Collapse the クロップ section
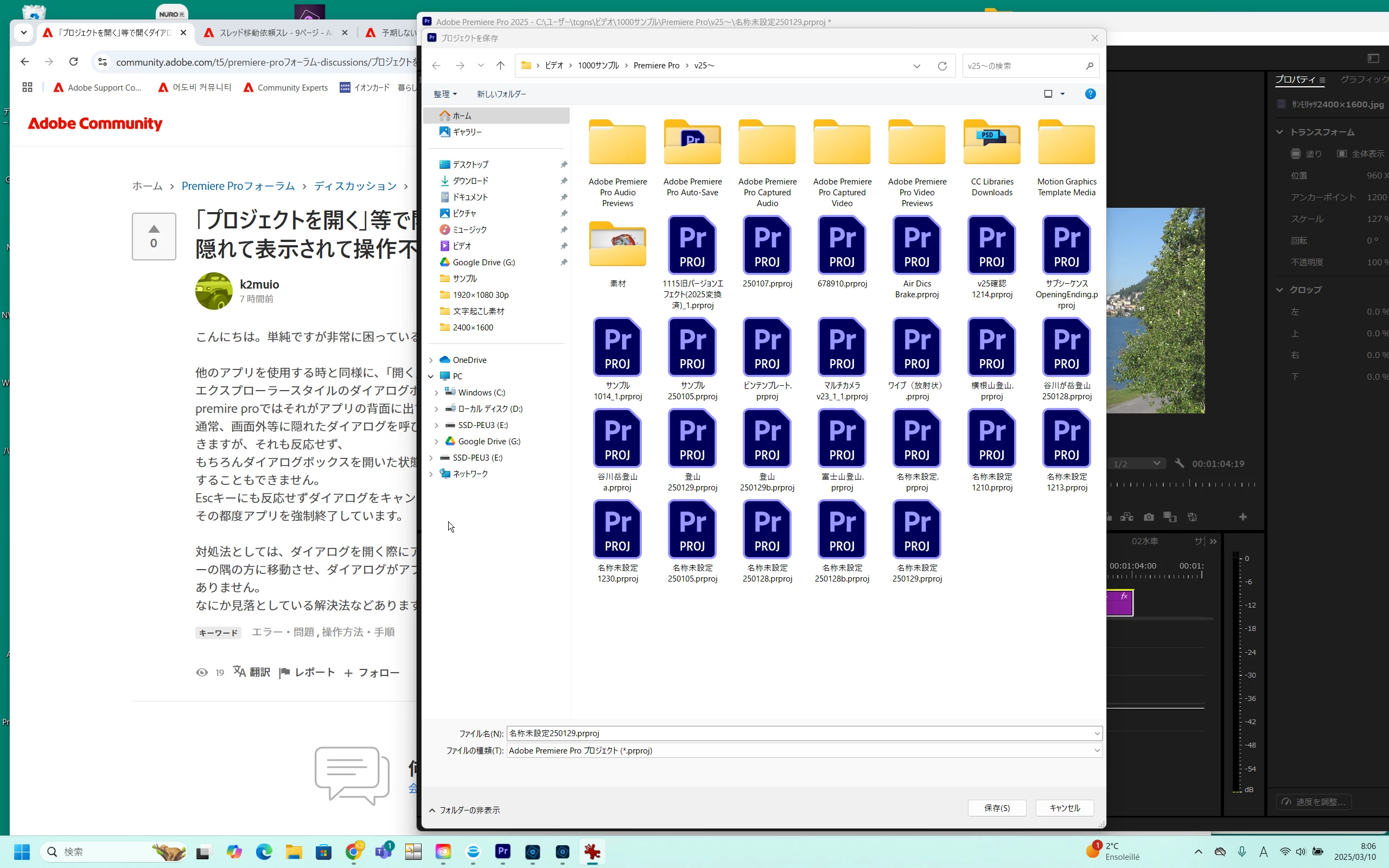Viewport: 1389px width, 868px height. pyautogui.click(x=1279, y=290)
